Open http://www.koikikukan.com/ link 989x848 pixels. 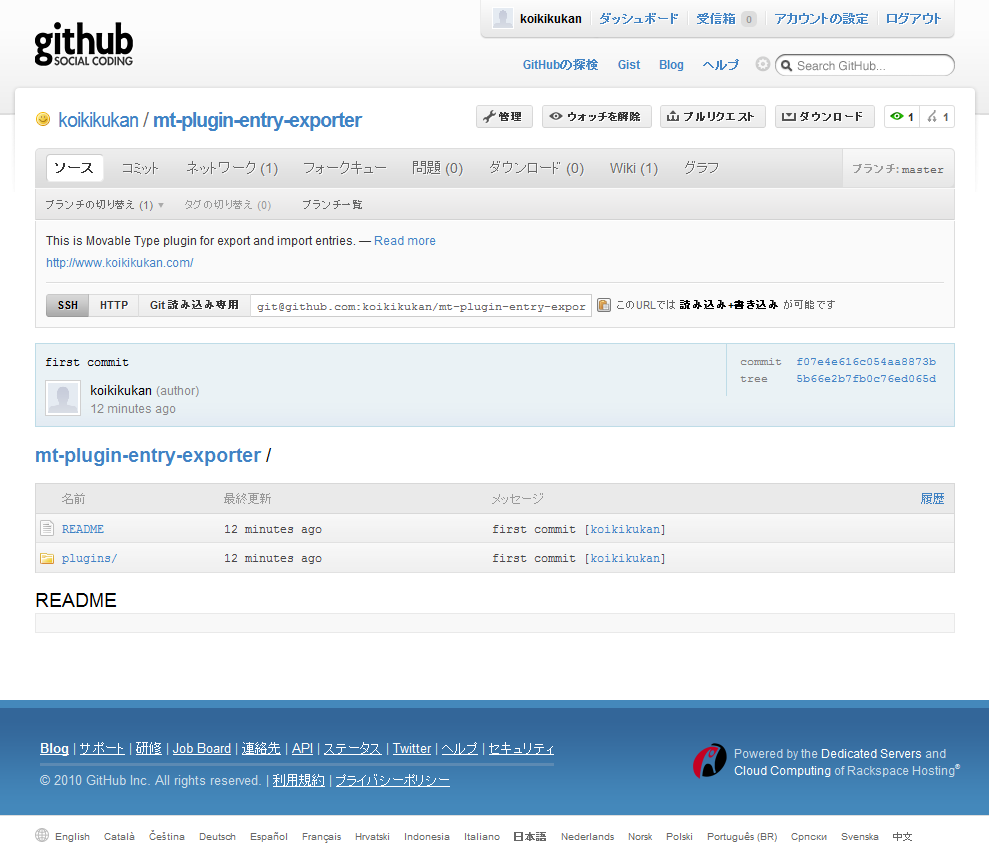click(x=119, y=262)
